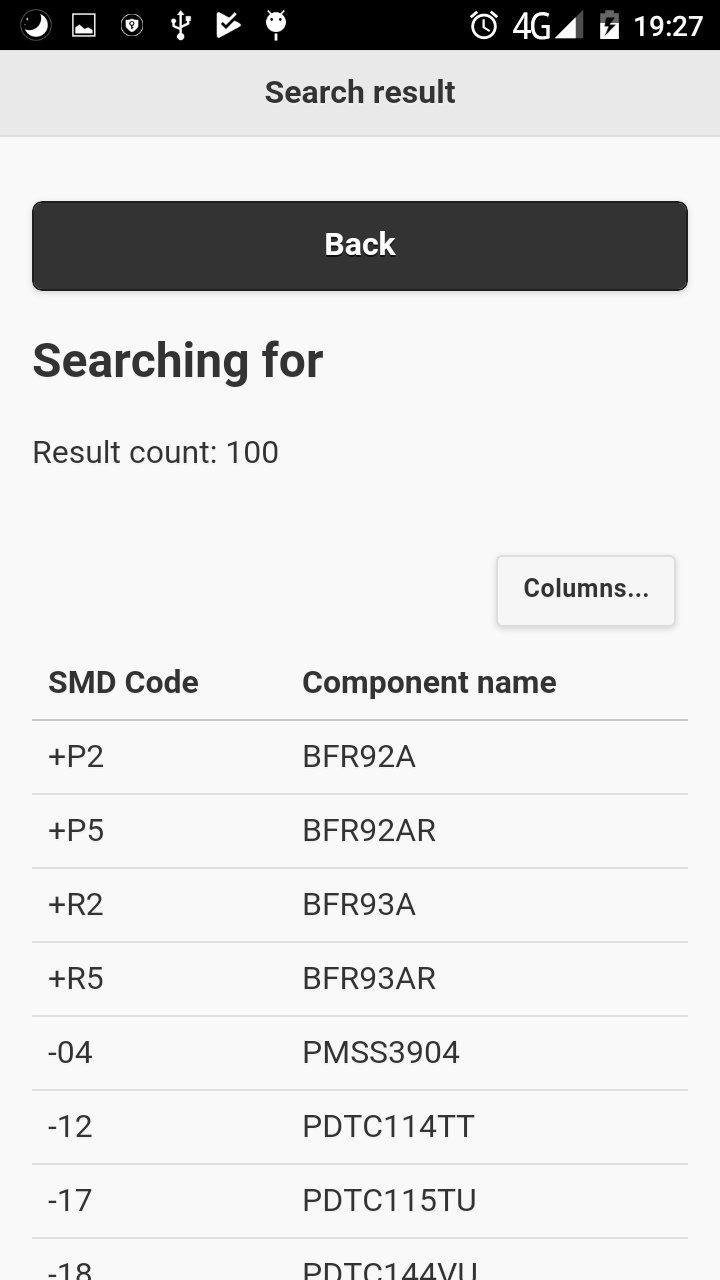Tap the Search result title bar
Screen dimensions: 720x1280
click(x=360, y=92)
